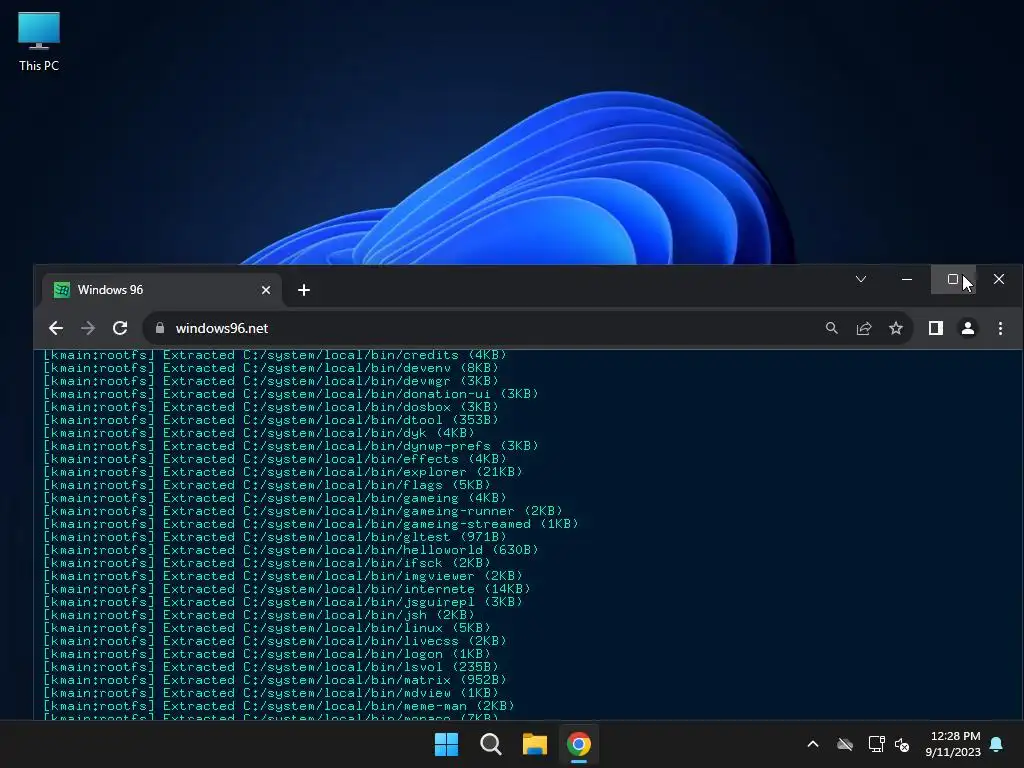Click Chrome icon in taskbar

click(x=579, y=744)
